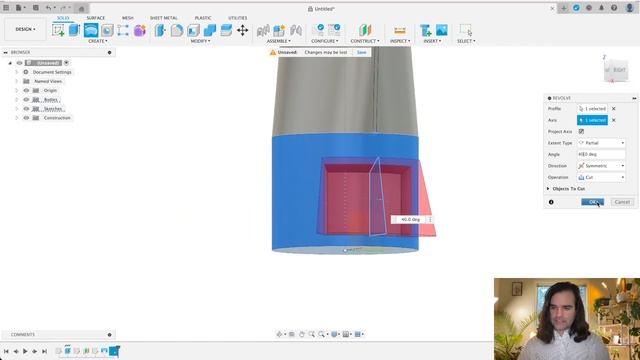Toggle visibility eye for Origin folder
This screenshot has width=640, height=360.
click(26, 90)
